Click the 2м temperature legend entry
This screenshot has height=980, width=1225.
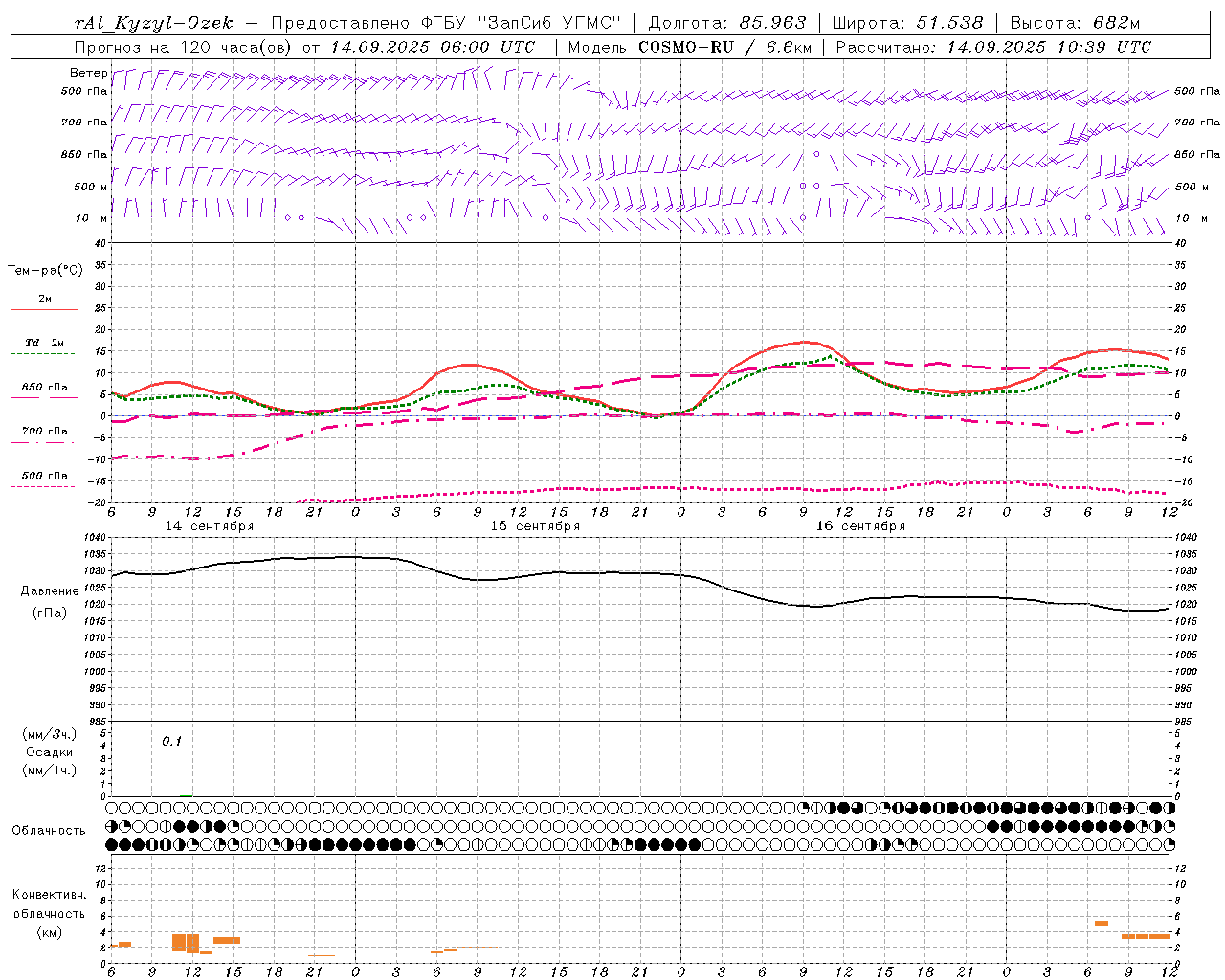(45, 299)
